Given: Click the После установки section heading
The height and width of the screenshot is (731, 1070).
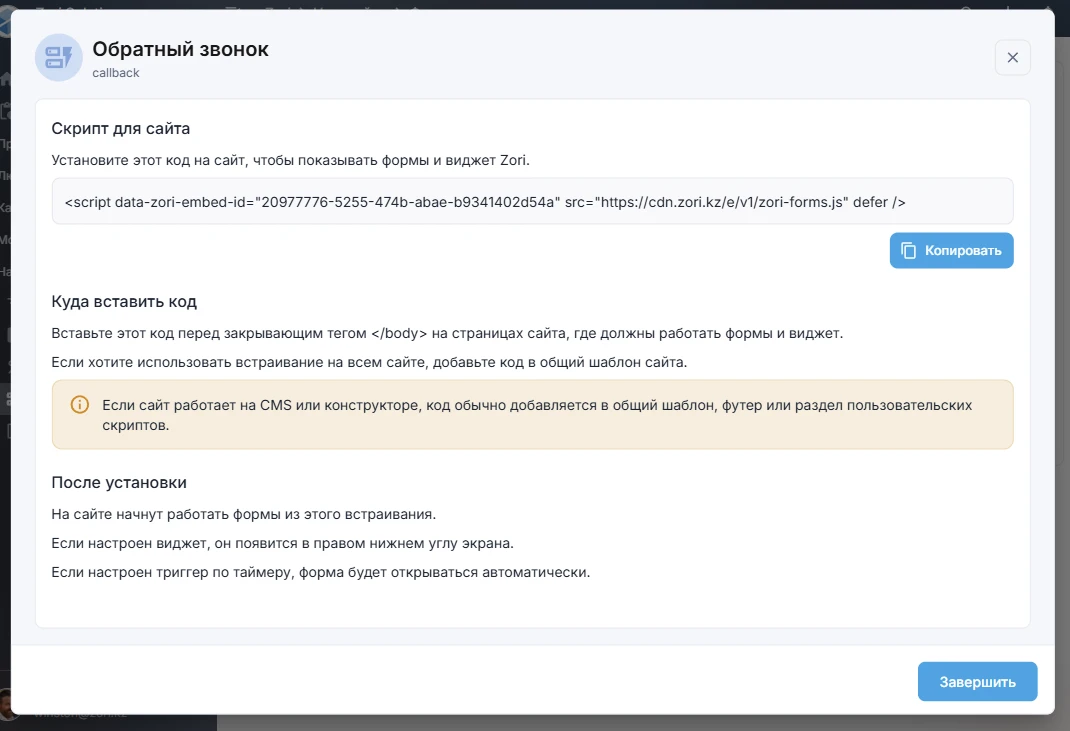Looking at the screenshot, I should (117, 482).
